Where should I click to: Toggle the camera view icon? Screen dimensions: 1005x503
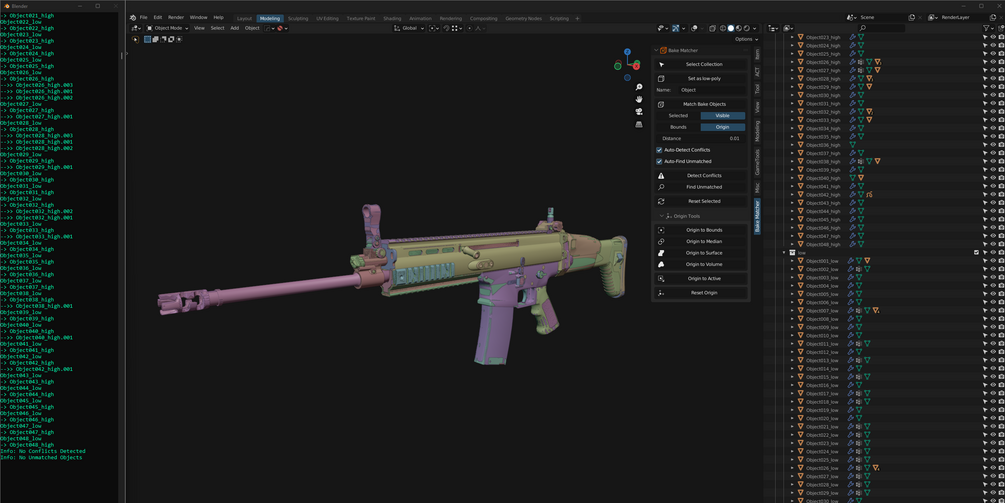(x=639, y=111)
